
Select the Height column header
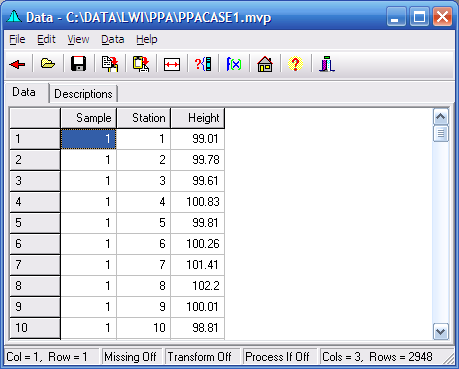(198, 118)
